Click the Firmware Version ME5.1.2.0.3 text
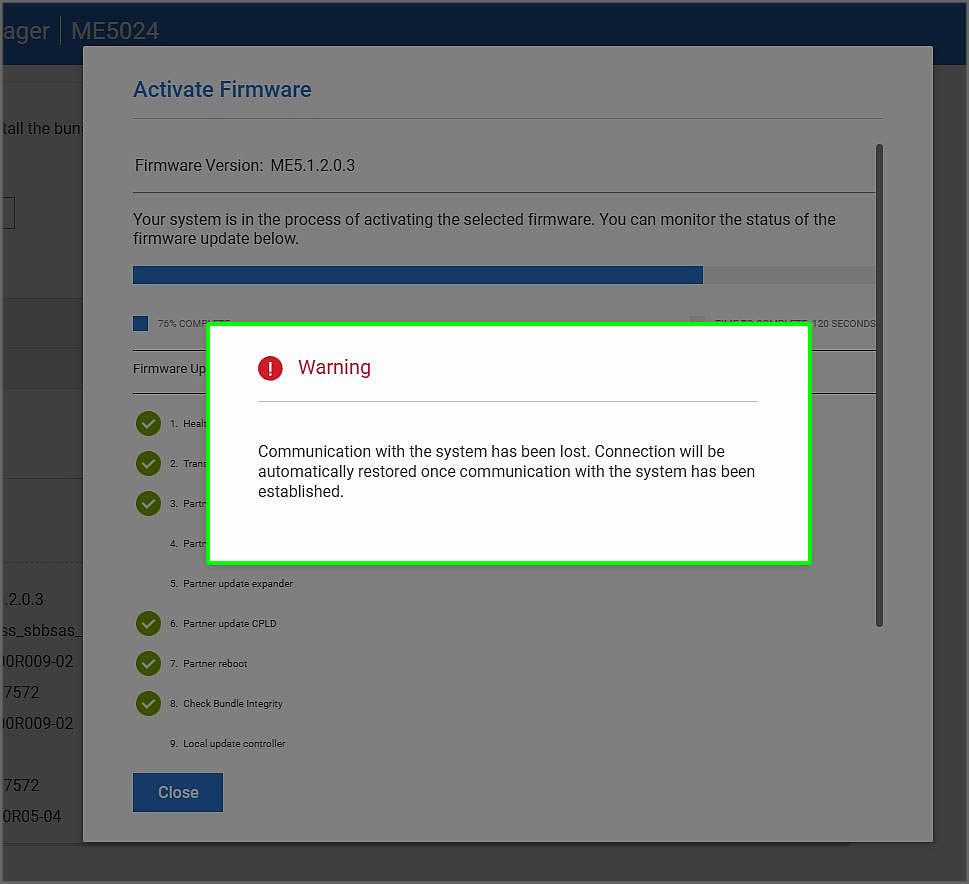Screen dimensions: 969x884 pyautogui.click(x=245, y=165)
